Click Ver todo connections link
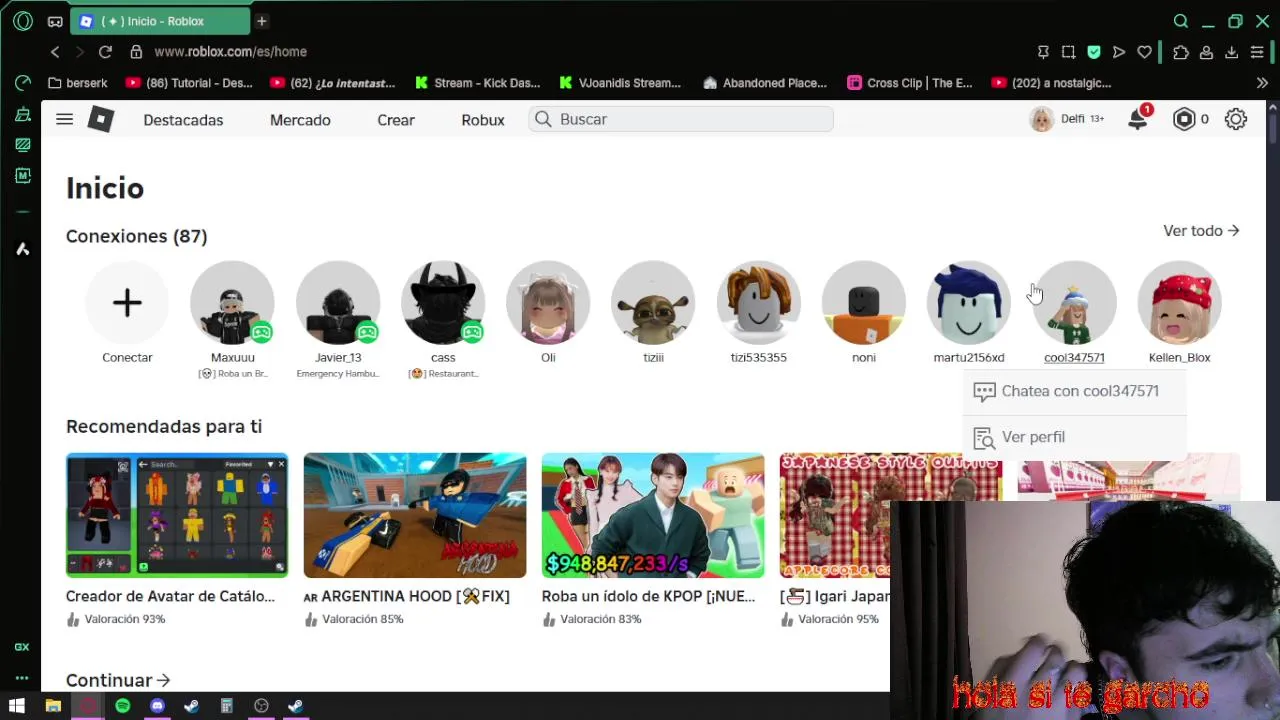This screenshot has width=1280, height=720. [1201, 231]
